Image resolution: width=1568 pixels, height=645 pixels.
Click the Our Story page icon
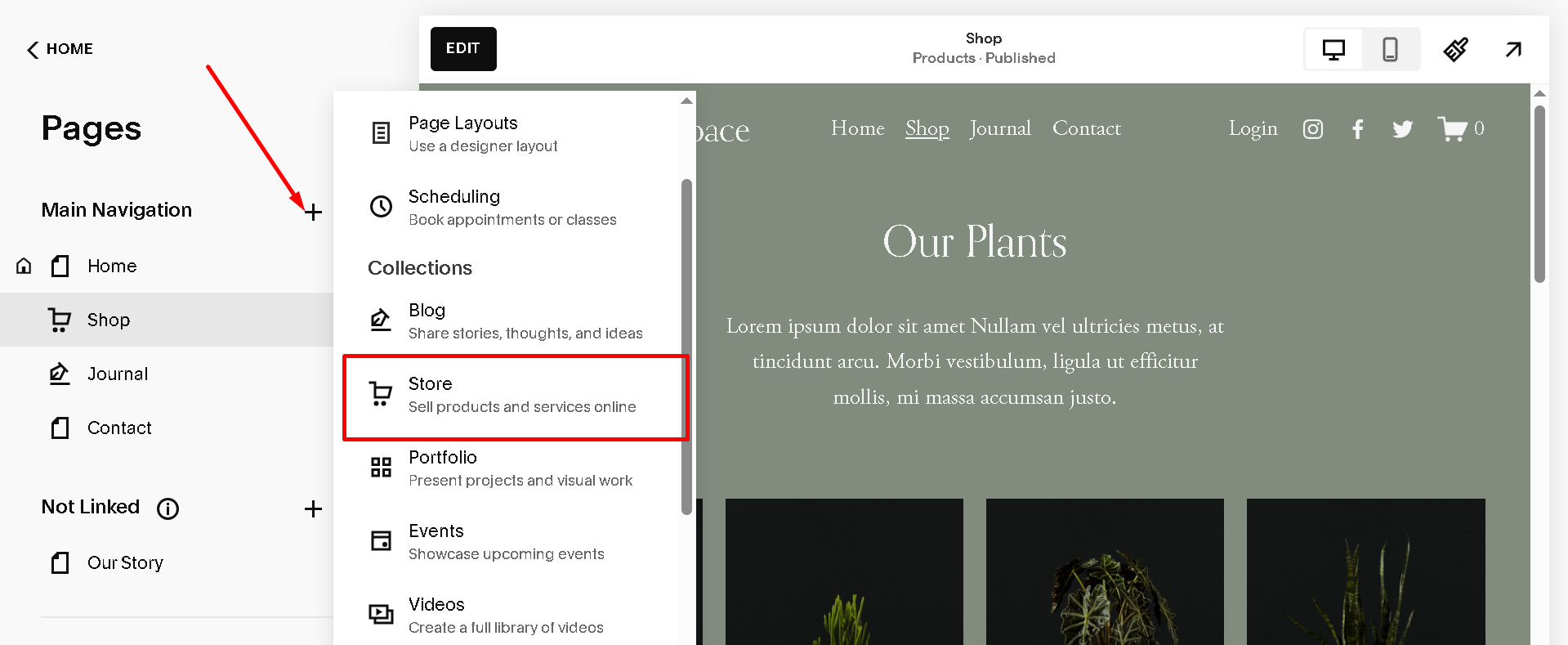[60, 562]
